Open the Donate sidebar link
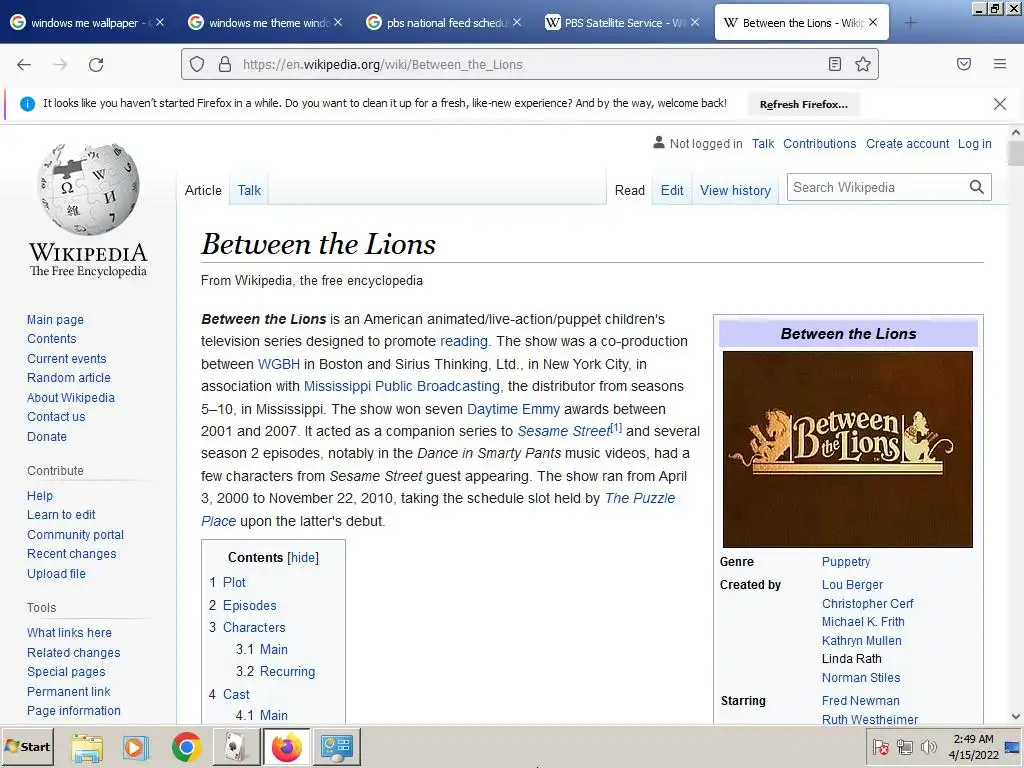This screenshot has height=768, width=1024. (46, 436)
